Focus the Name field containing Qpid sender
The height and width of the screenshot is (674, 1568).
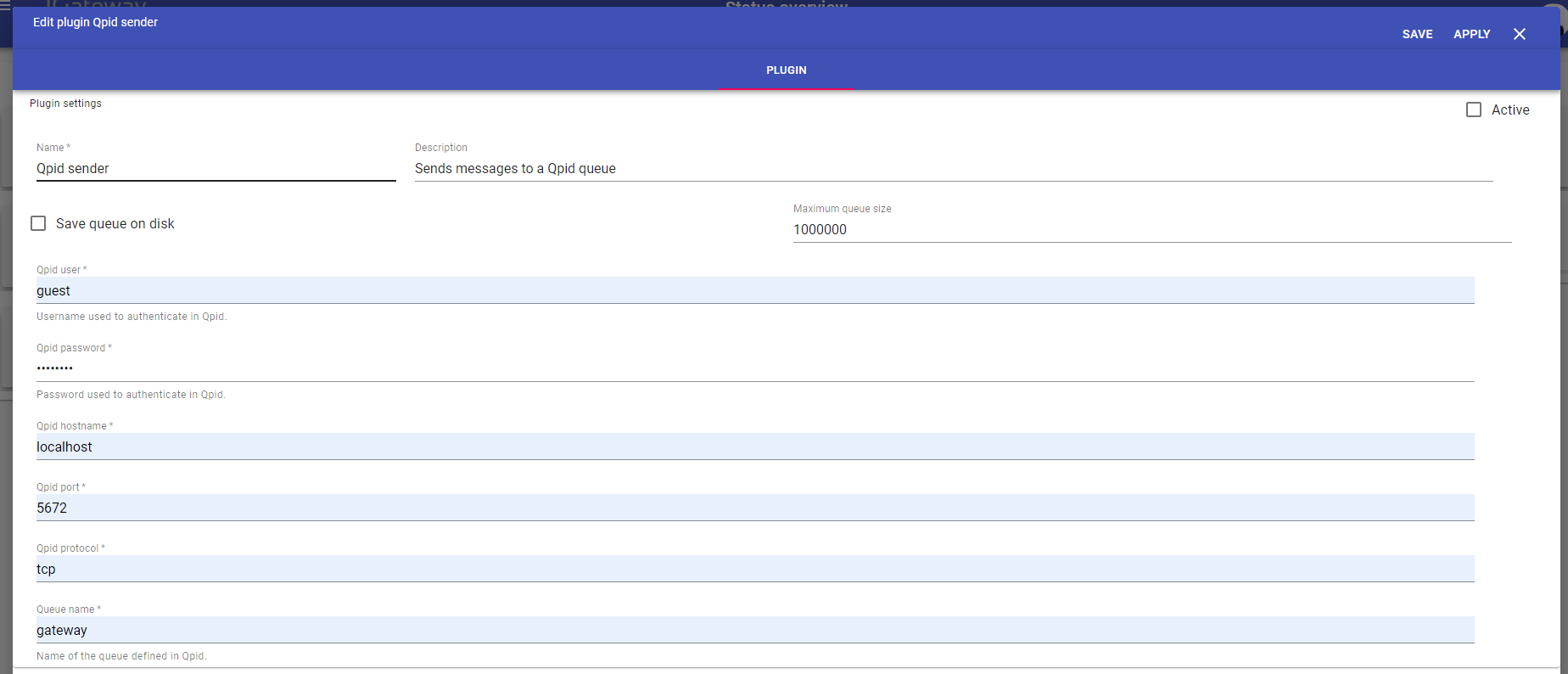[x=216, y=168]
